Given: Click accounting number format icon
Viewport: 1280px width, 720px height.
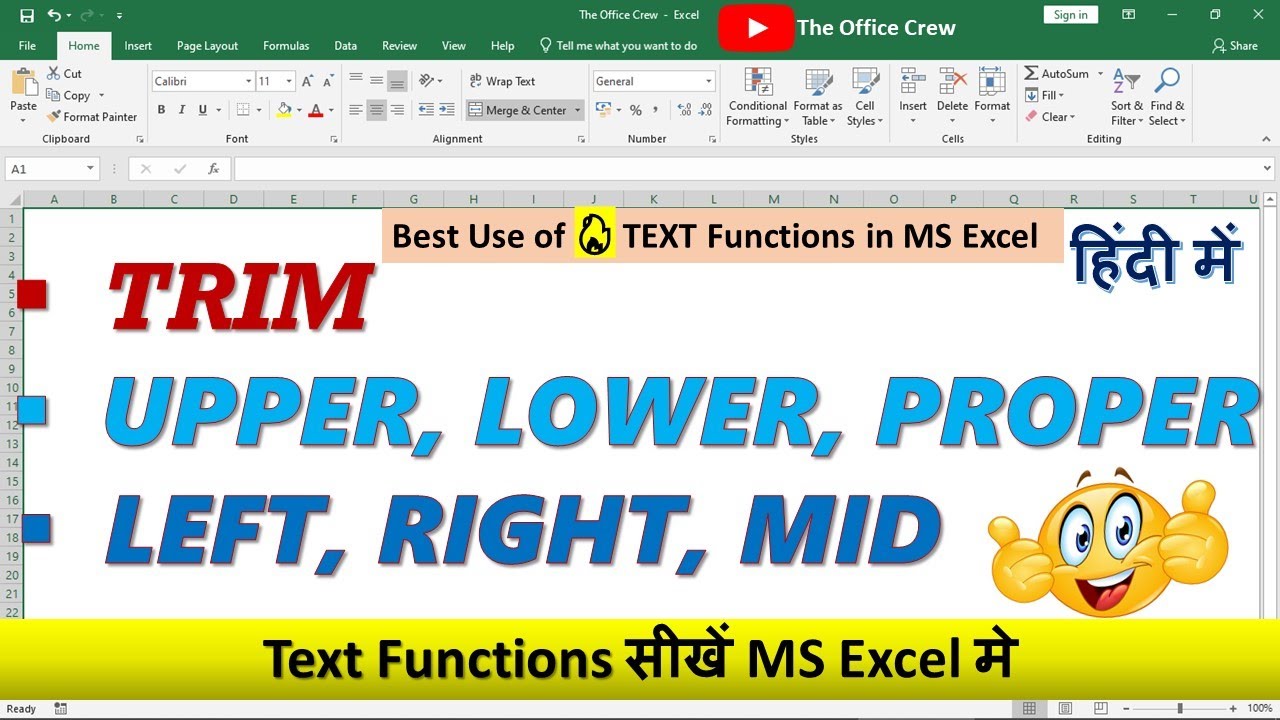Looking at the screenshot, I should pyautogui.click(x=602, y=110).
